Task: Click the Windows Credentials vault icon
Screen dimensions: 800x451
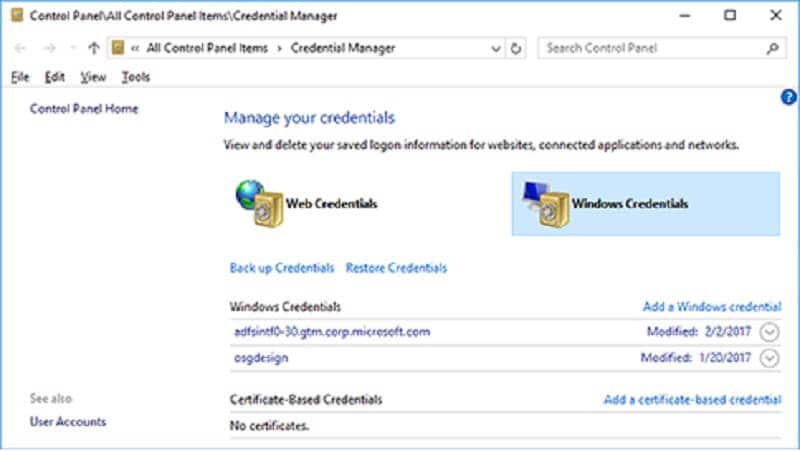Action: point(546,202)
